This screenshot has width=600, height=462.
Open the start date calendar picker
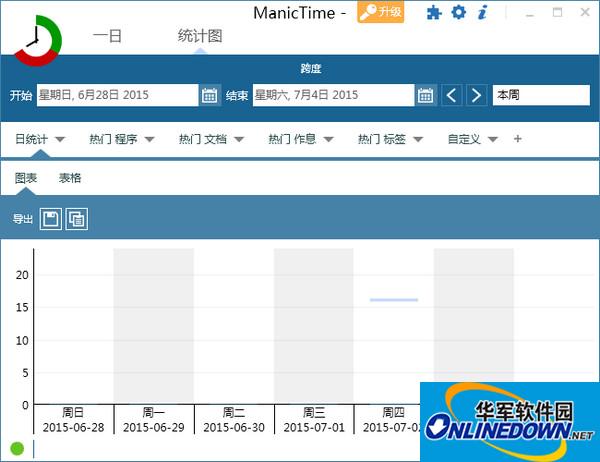click(210, 95)
